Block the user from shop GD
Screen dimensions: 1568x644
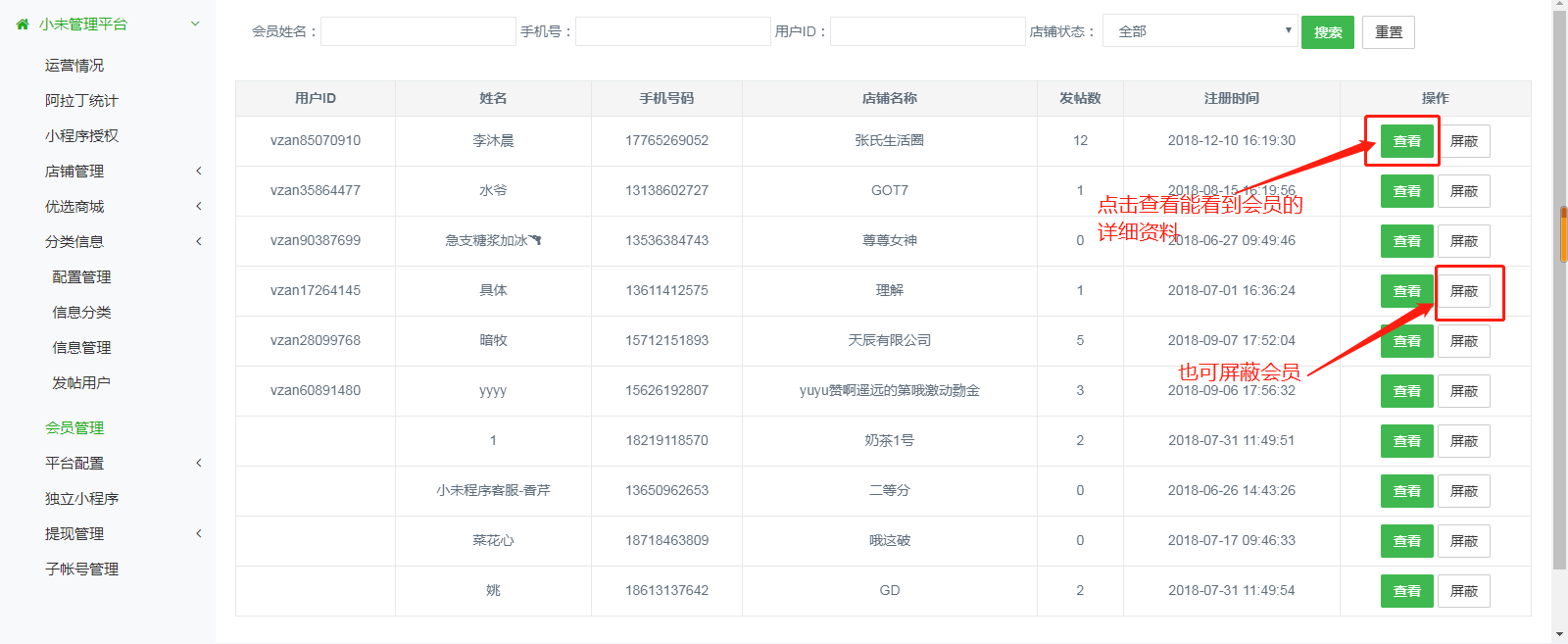tap(1463, 591)
